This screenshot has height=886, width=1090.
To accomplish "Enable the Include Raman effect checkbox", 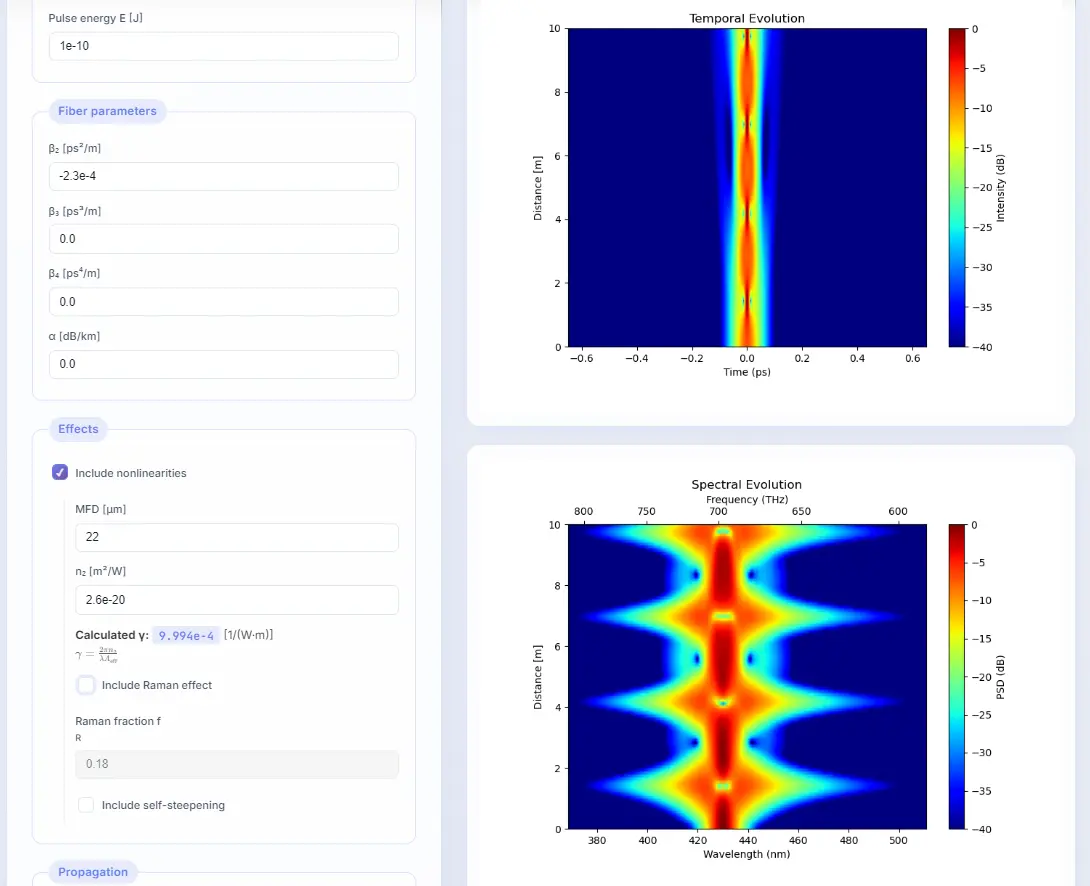I will pyautogui.click(x=87, y=685).
